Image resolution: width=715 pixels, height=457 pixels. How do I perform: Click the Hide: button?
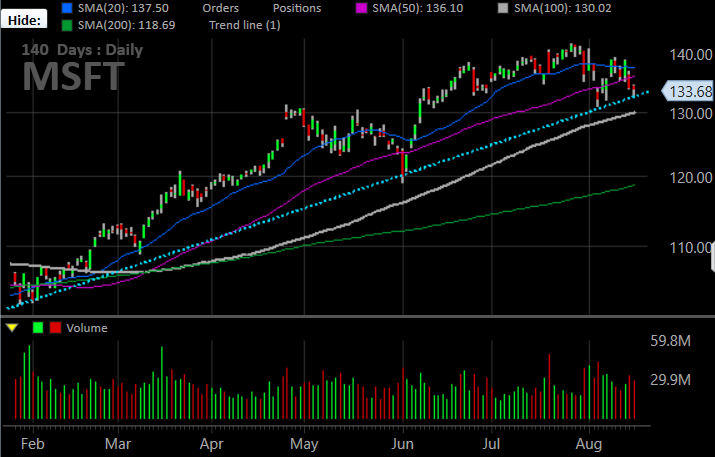tap(24, 21)
